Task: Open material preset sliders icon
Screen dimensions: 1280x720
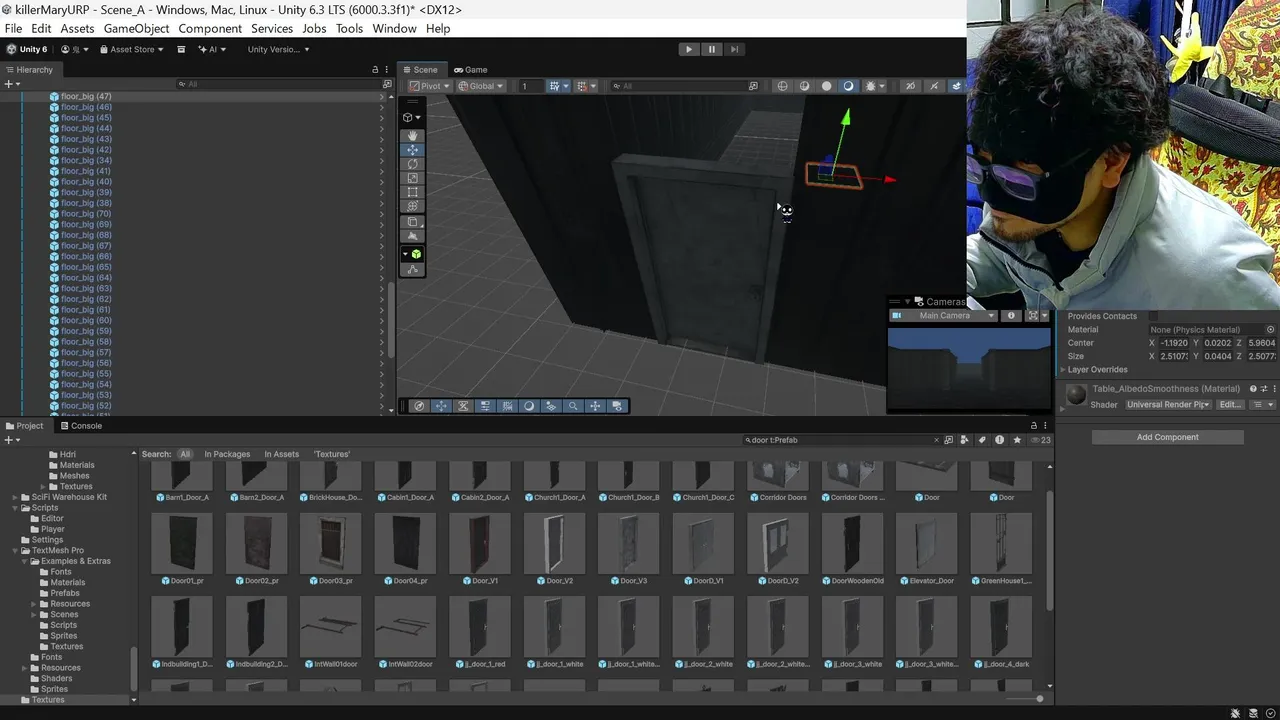Action: coord(1264,389)
